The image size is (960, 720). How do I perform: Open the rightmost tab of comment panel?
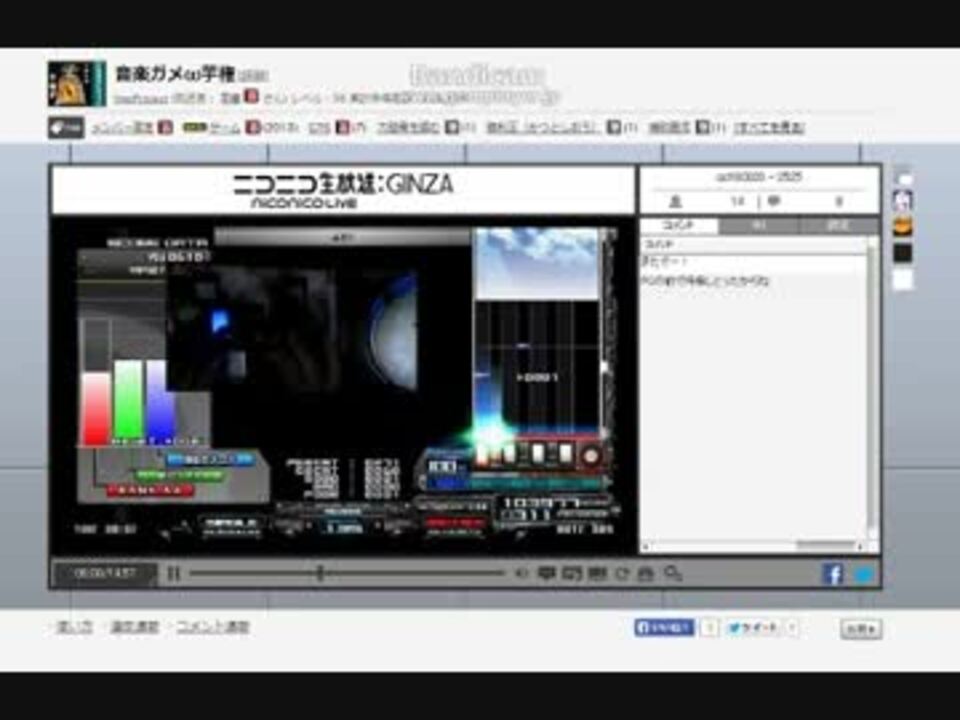[839, 225]
